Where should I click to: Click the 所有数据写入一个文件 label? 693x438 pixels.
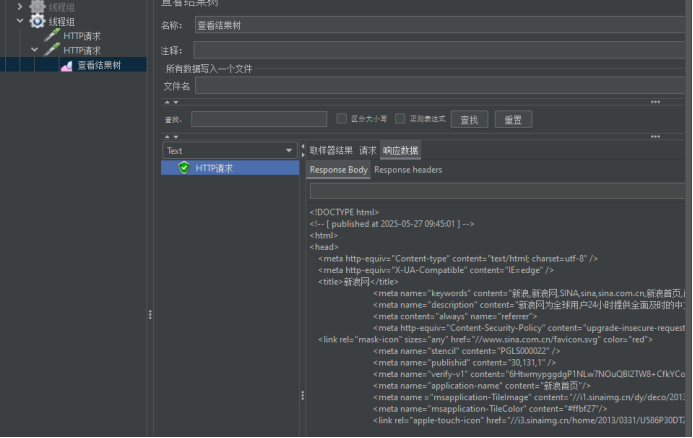[x=209, y=69]
